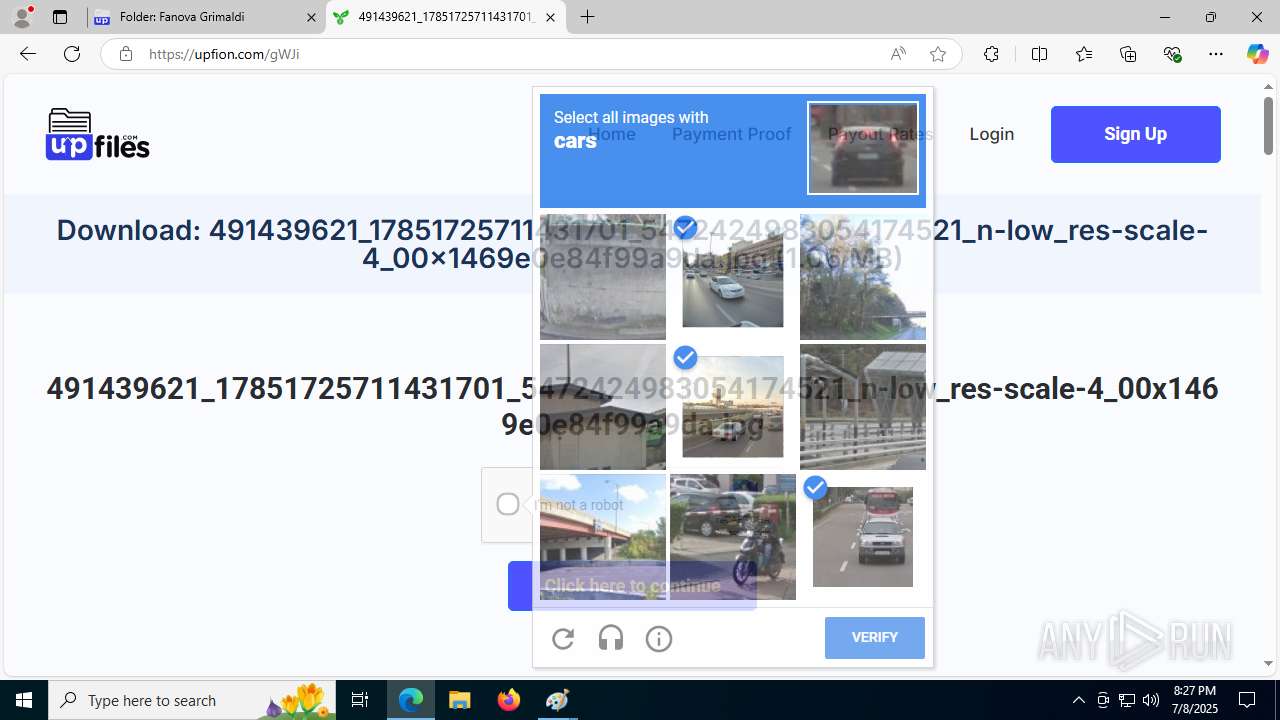The width and height of the screenshot is (1280, 720).
Task: Reload the current page
Action: pyautogui.click(x=72, y=54)
